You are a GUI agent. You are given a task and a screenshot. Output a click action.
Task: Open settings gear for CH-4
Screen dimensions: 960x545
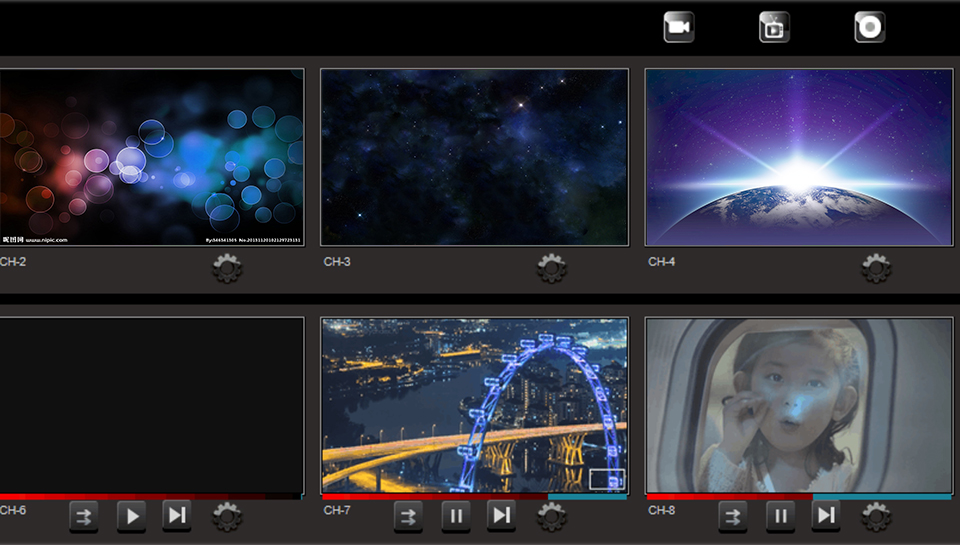tap(876, 268)
